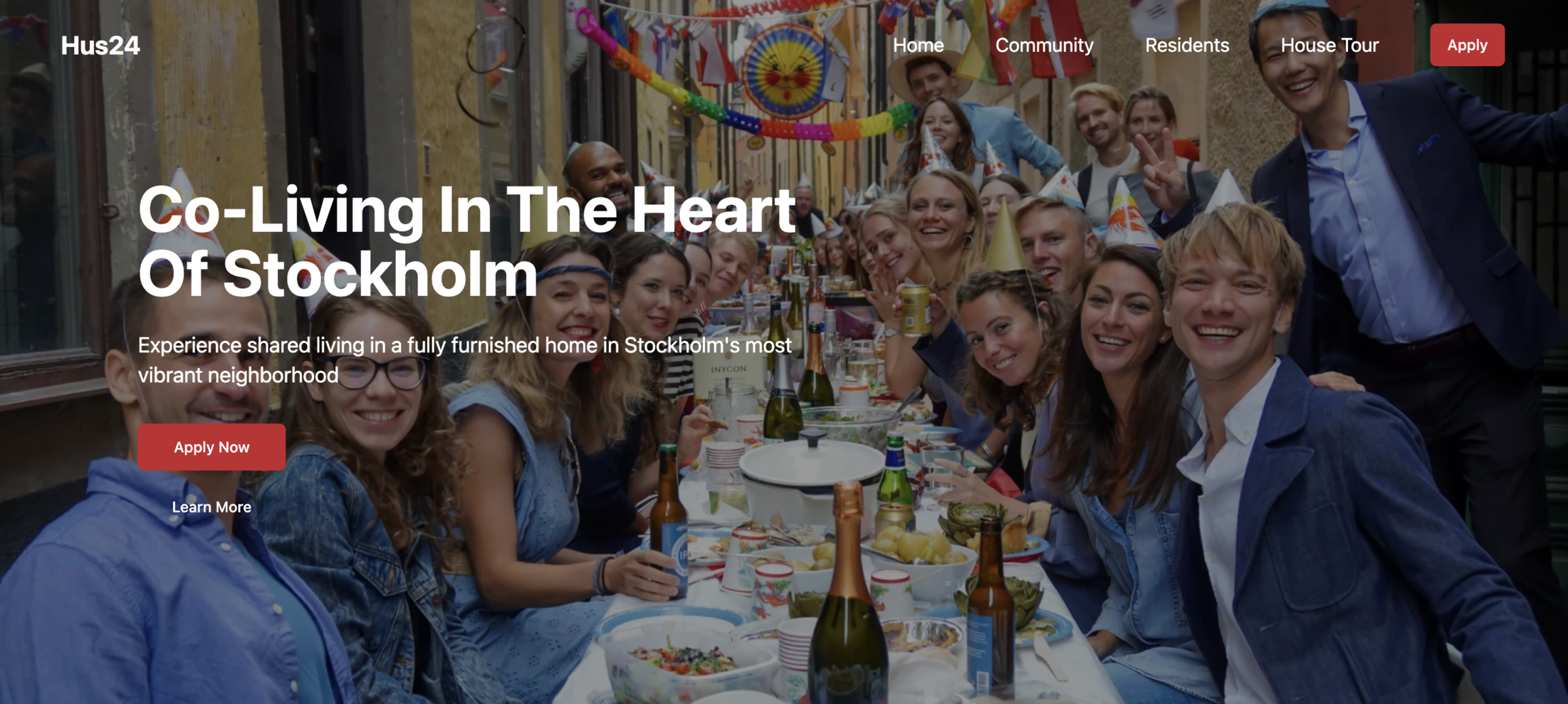Go to the Community page
1568x704 pixels.
tap(1044, 45)
